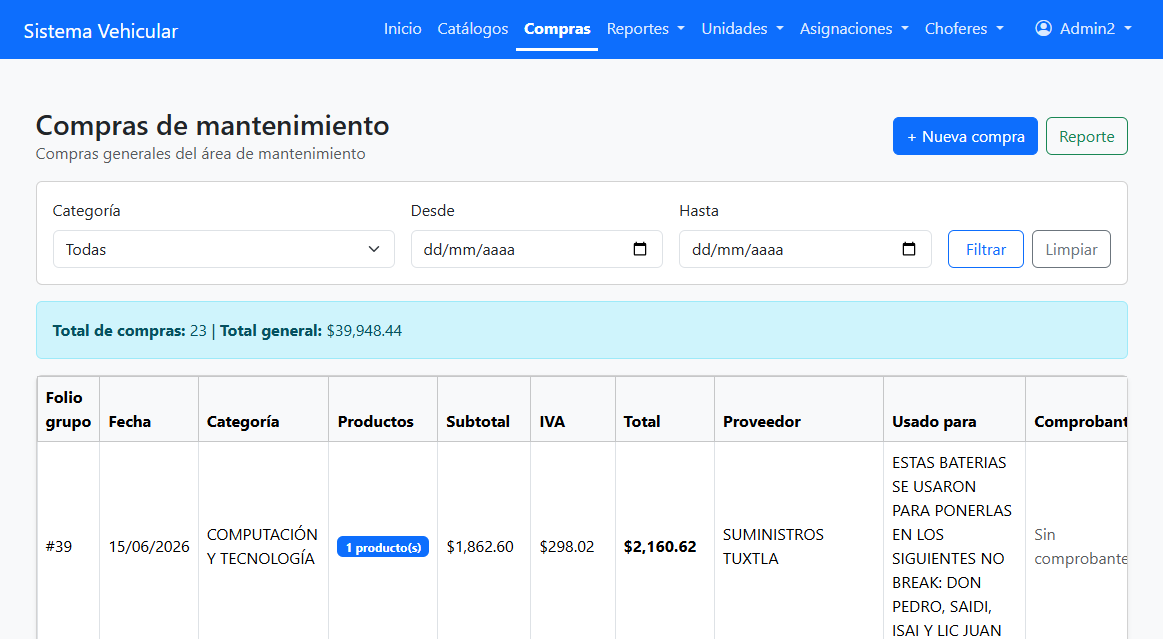
Task: Click the IVA column header
Action: point(573,409)
